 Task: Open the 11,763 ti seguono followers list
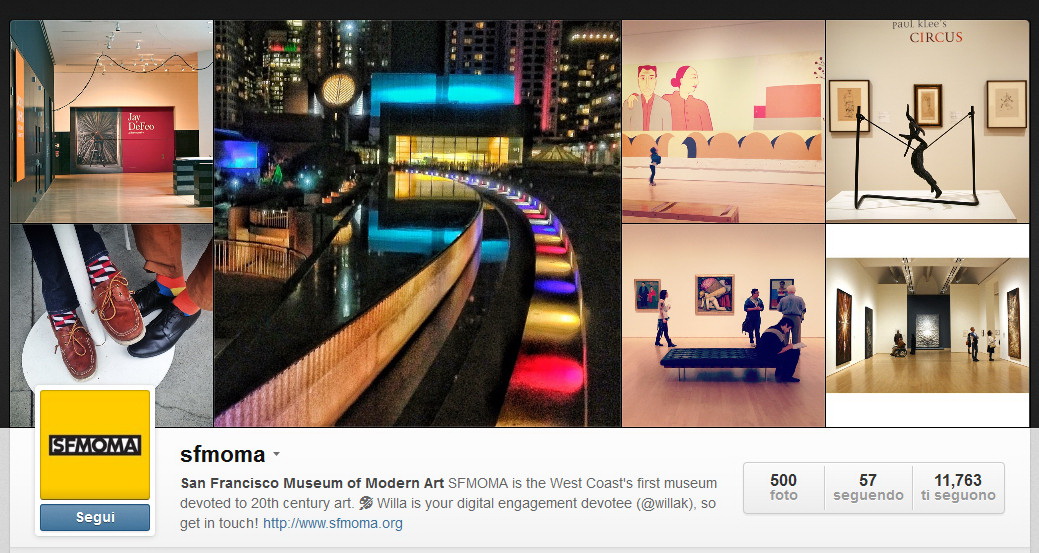pyautogui.click(x=958, y=487)
